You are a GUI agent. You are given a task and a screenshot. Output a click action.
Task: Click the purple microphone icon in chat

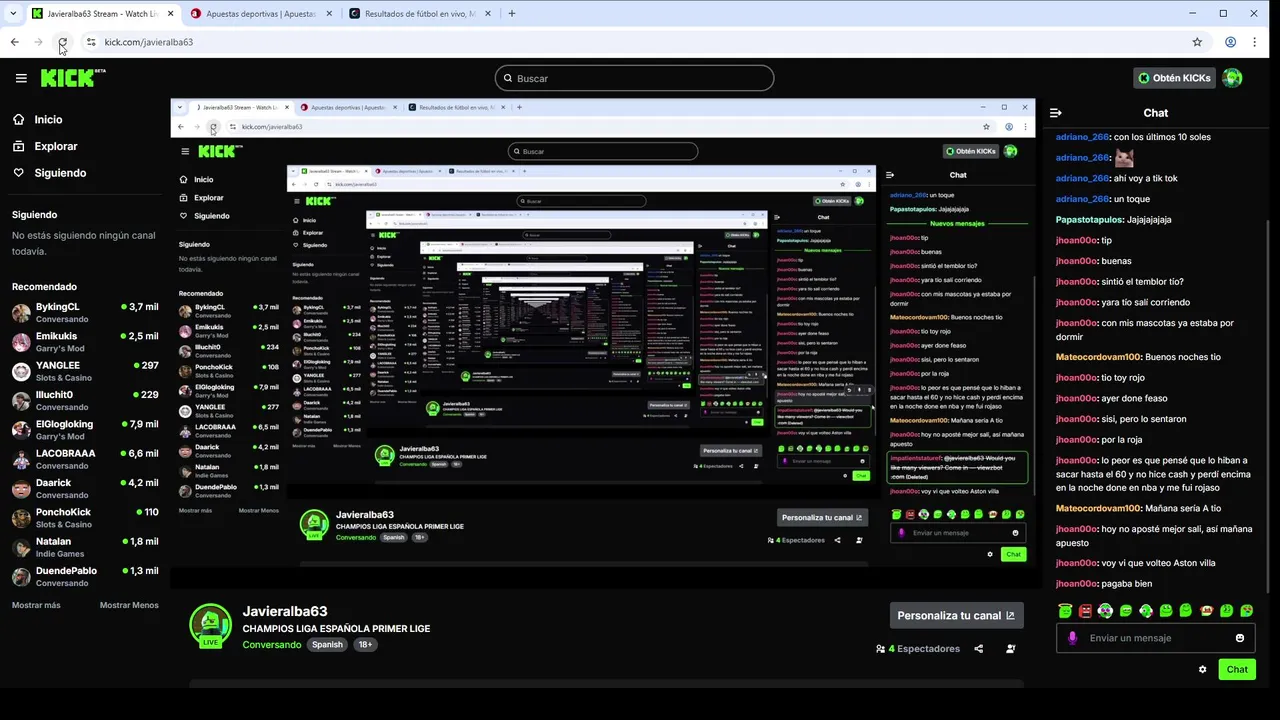1073,638
